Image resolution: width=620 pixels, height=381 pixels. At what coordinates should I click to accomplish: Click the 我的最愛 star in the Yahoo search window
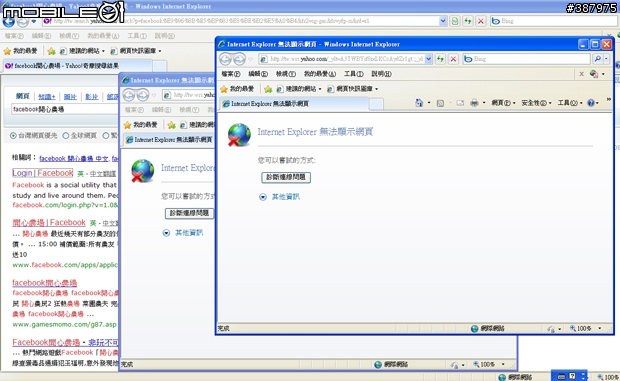tap(21, 51)
